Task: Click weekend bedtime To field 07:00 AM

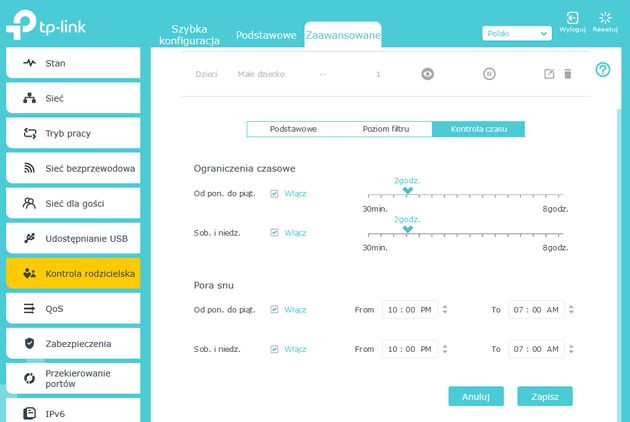Action: 536,349
